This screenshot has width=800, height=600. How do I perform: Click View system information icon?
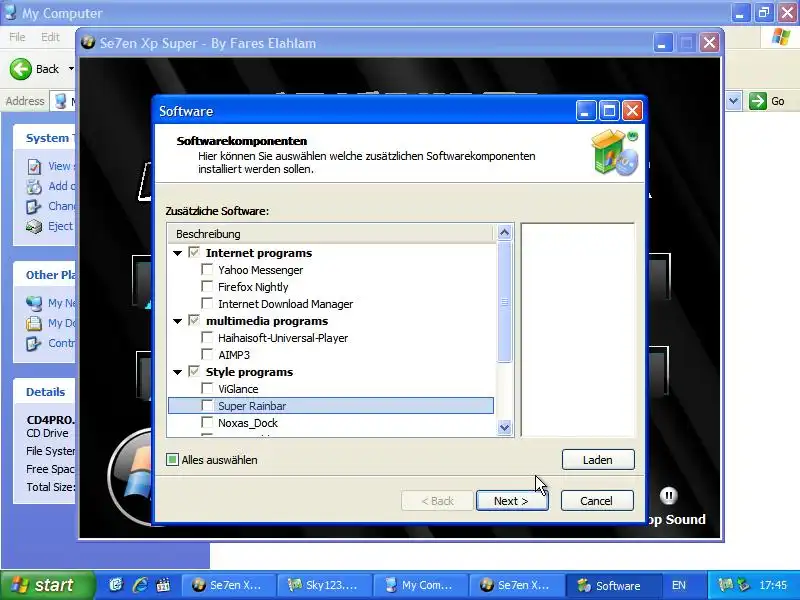(x=34, y=166)
